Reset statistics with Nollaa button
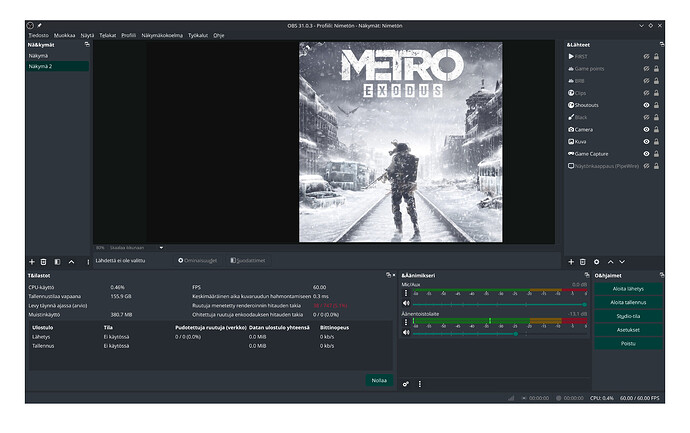The width and height of the screenshot is (690, 433). point(379,380)
